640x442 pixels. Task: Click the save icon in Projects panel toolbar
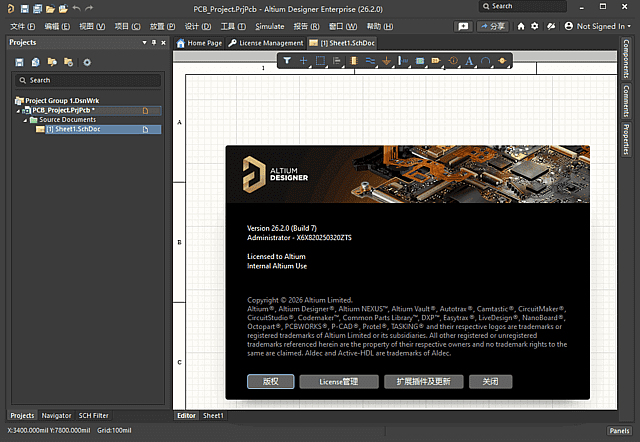tap(19, 62)
